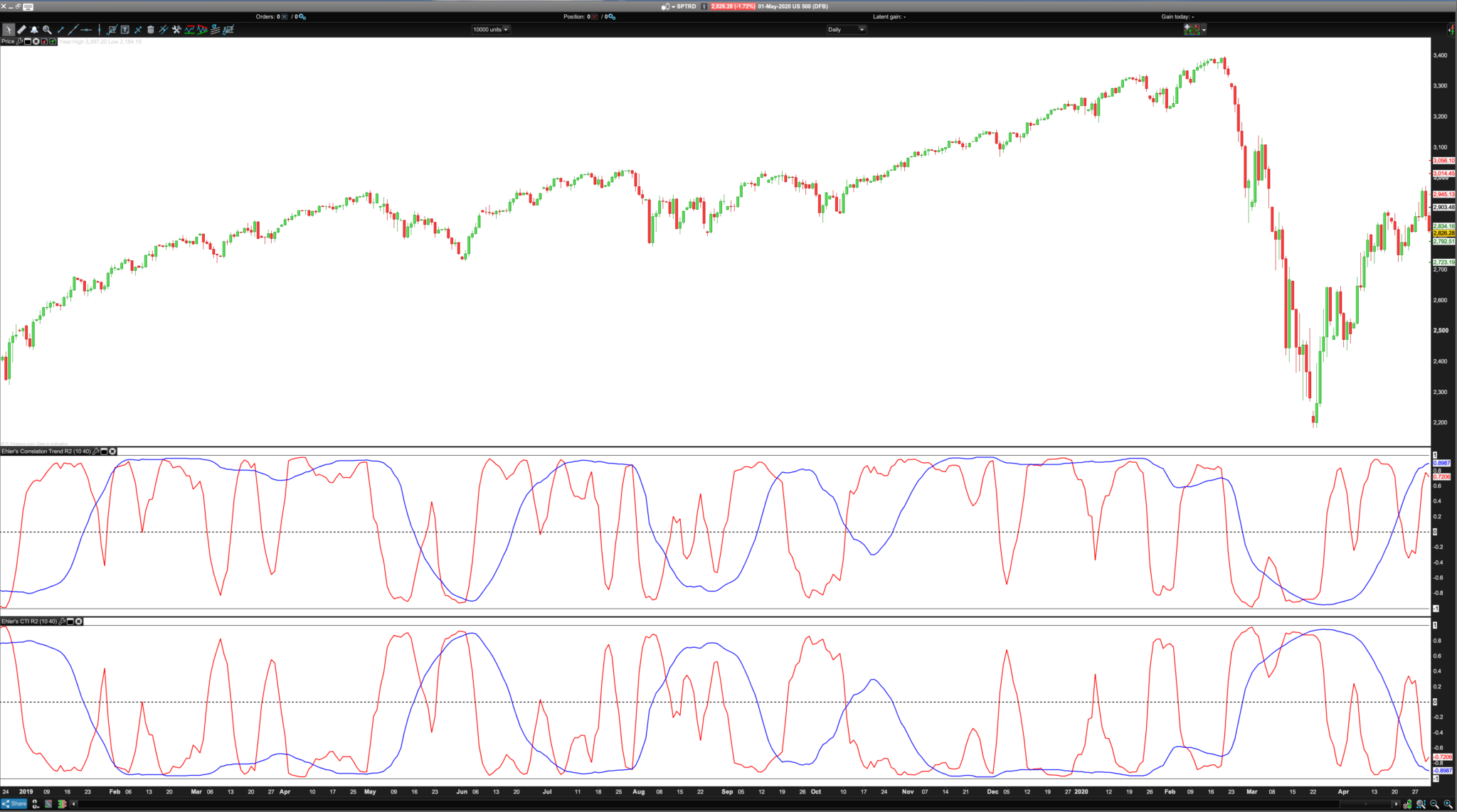Click the horizontal scrollbar right arrow

click(1396, 804)
